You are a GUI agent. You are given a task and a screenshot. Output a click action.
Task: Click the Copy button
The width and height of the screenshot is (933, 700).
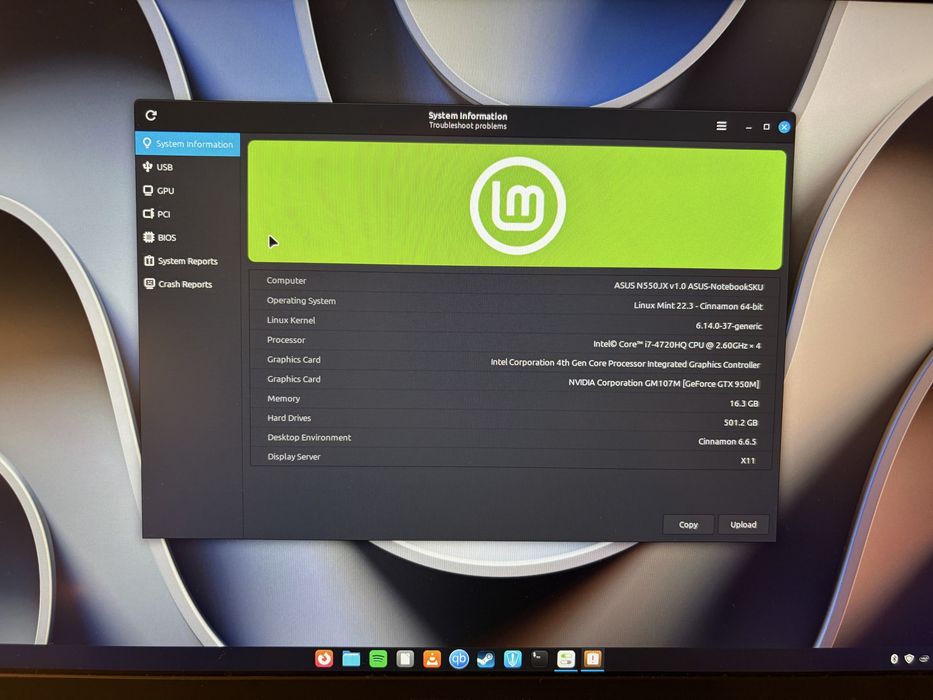point(688,524)
